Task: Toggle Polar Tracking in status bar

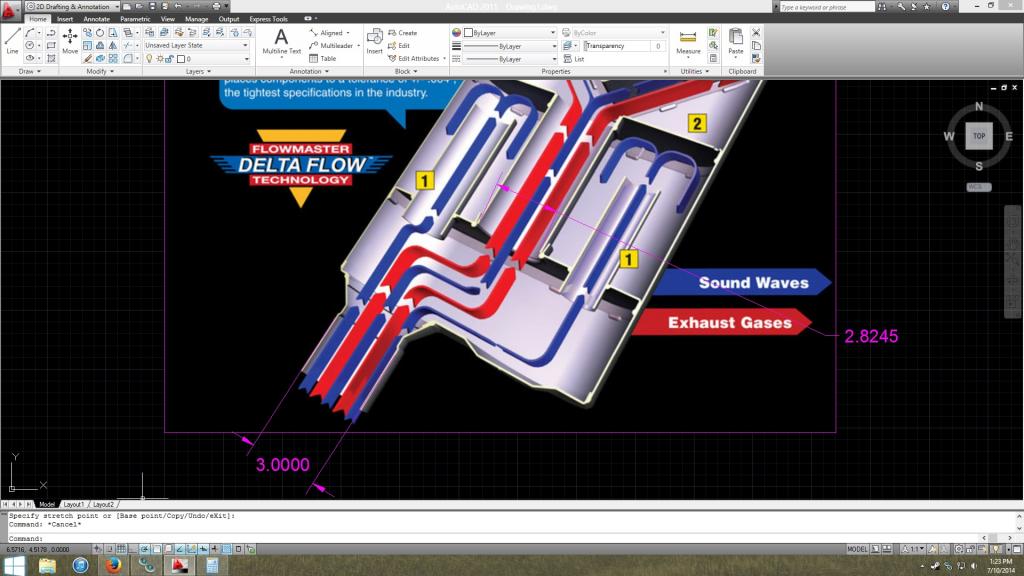Action: (144, 549)
